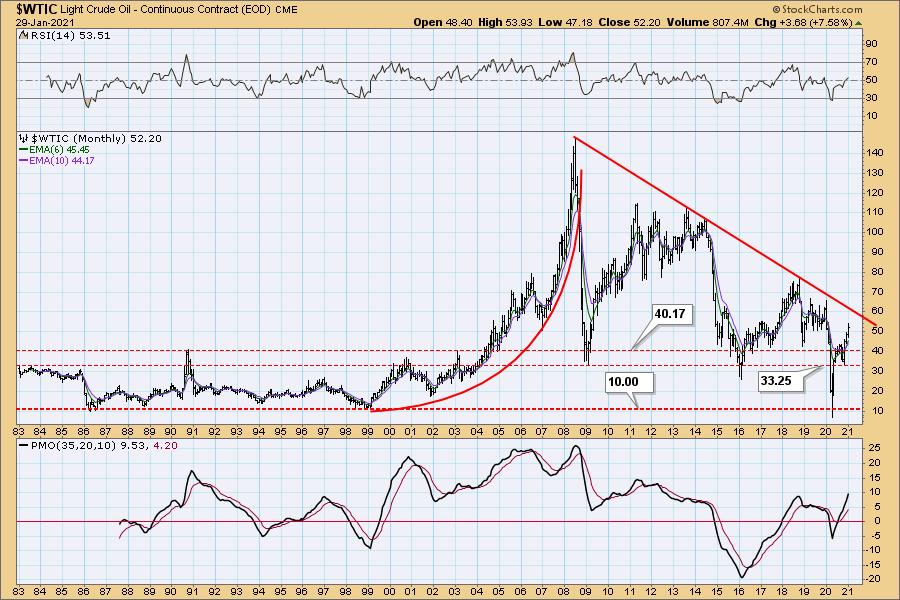The height and width of the screenshot is (600, 900).
Task: Click the green EMA(6) legend line swatch
Action: [24, 149]
